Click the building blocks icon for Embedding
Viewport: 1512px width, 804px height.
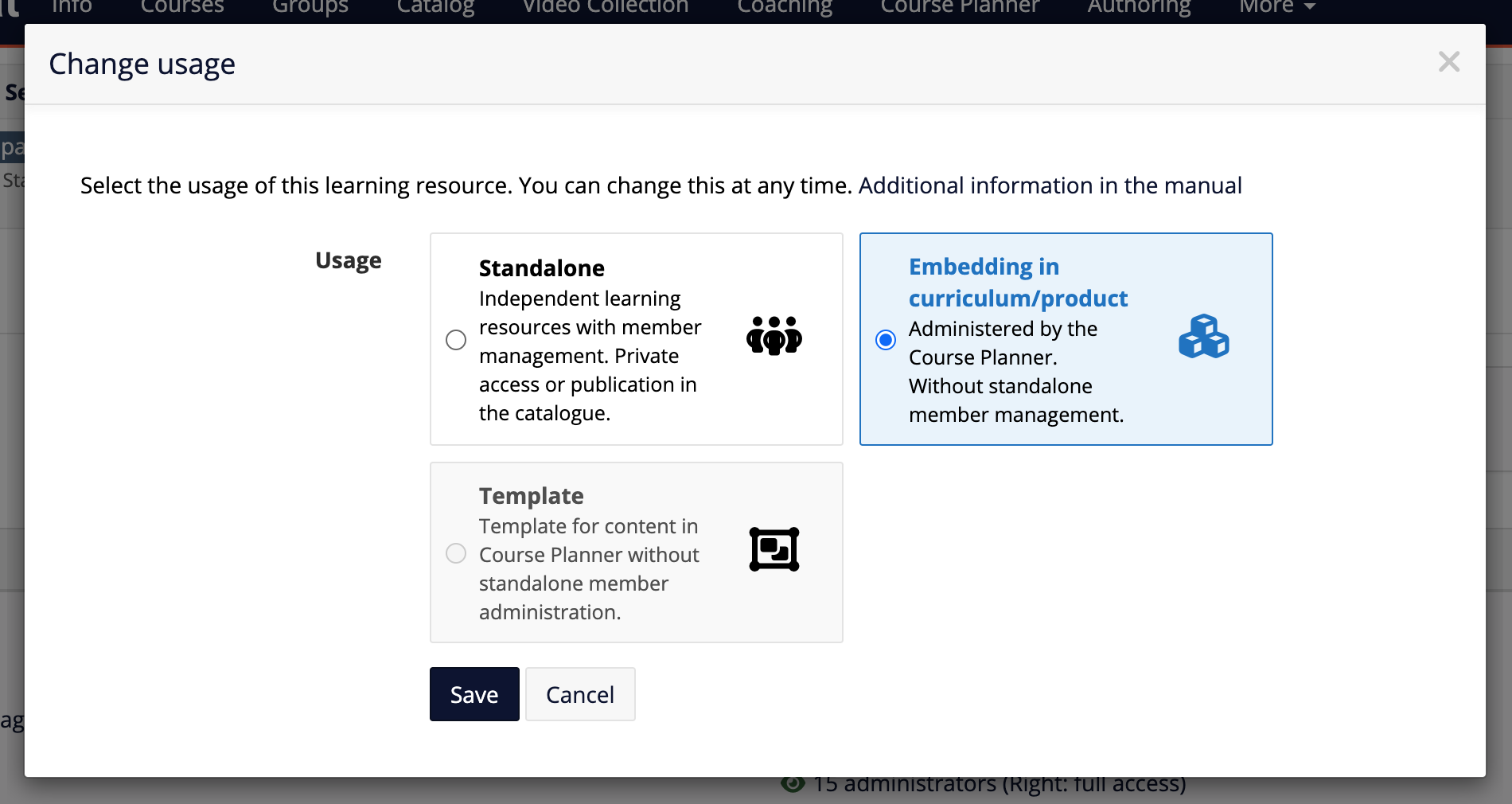point(1204,338)
